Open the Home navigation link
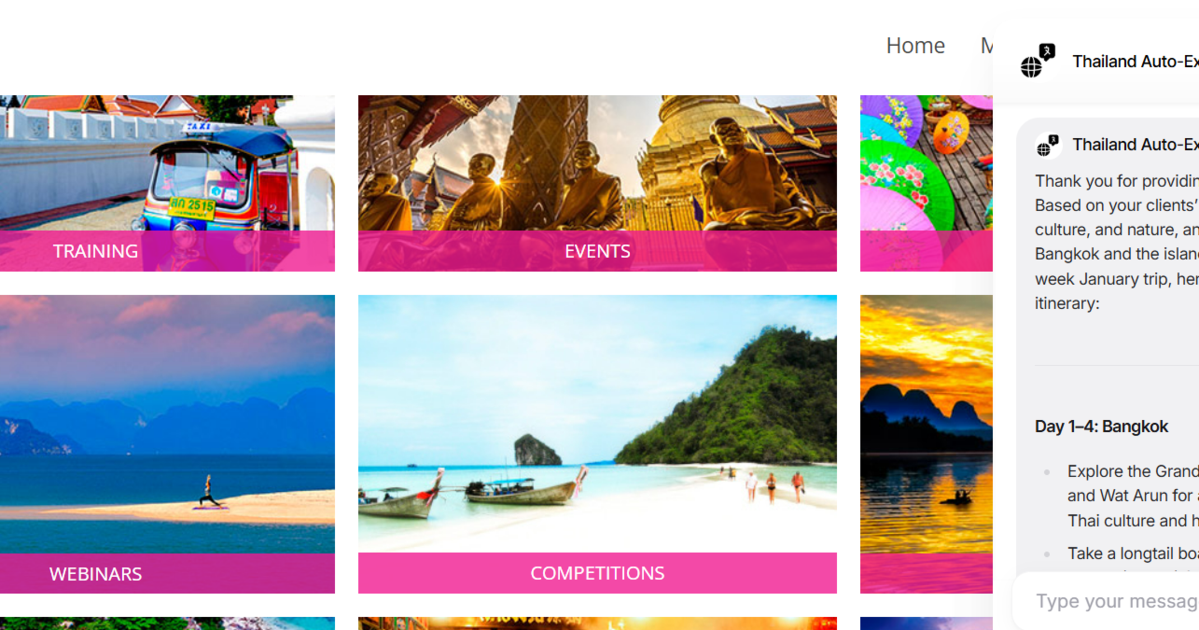The height and width of the screenshot is (630, 1199). pos(915,46)
